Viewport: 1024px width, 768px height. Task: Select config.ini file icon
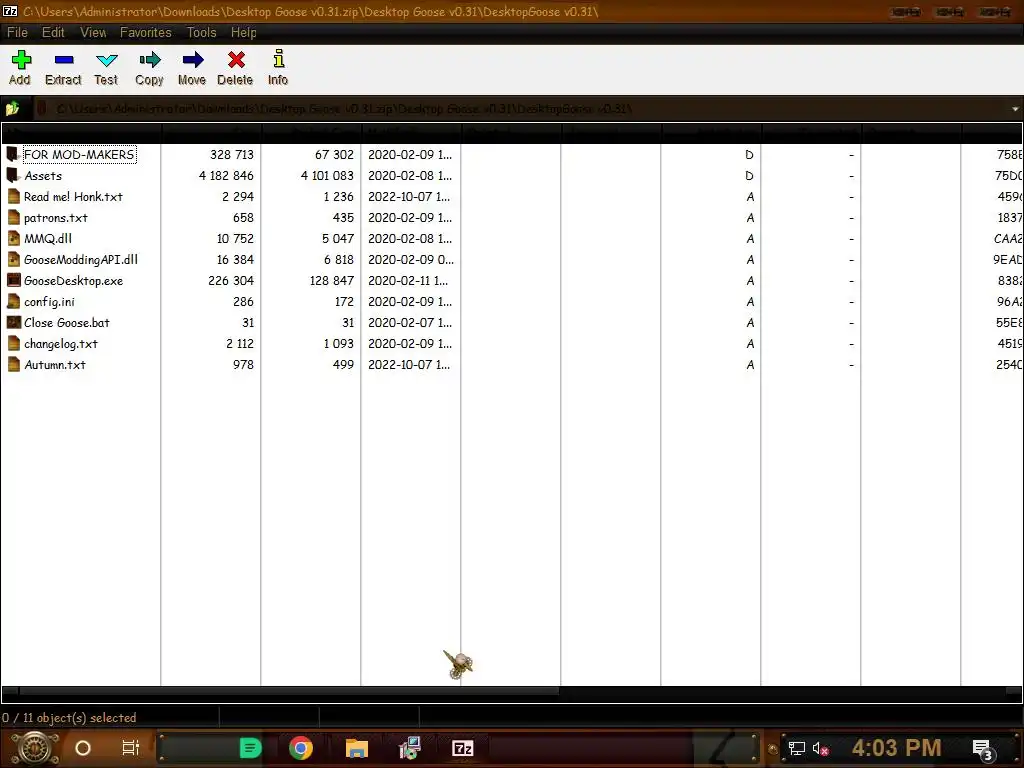[14, 301]
